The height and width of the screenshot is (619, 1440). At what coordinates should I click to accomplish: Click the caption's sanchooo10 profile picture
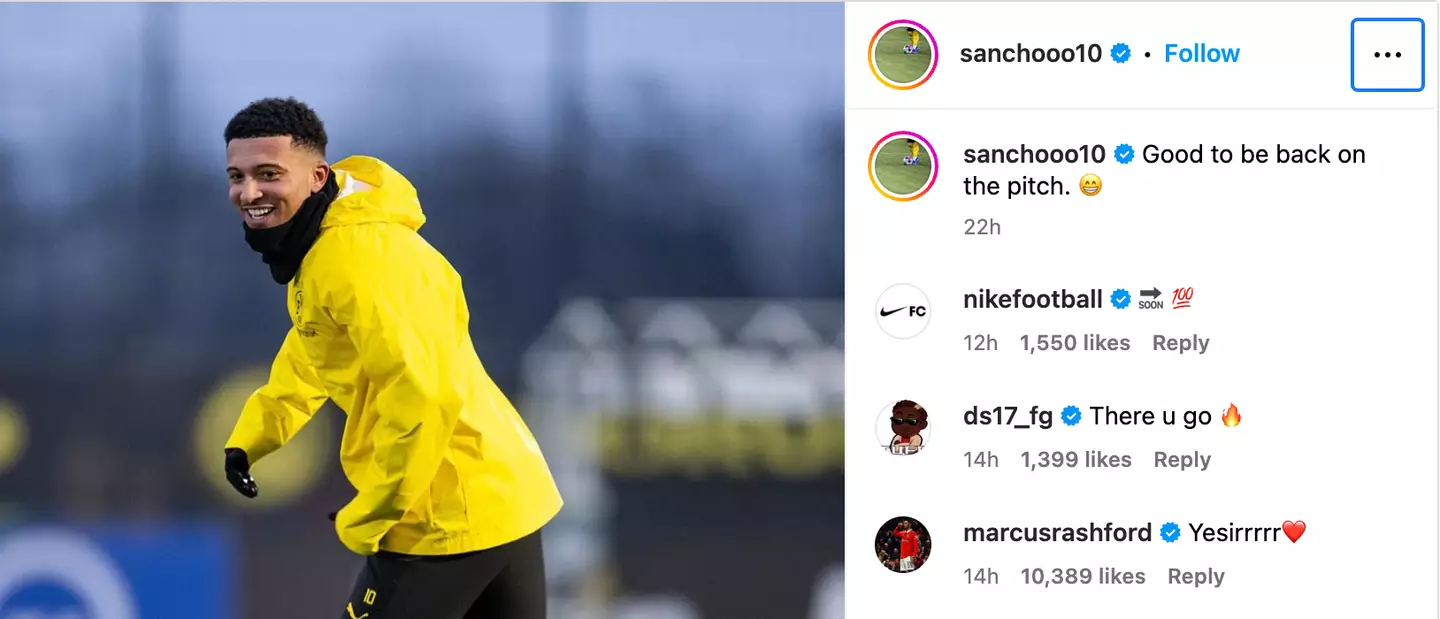[903, 166]
